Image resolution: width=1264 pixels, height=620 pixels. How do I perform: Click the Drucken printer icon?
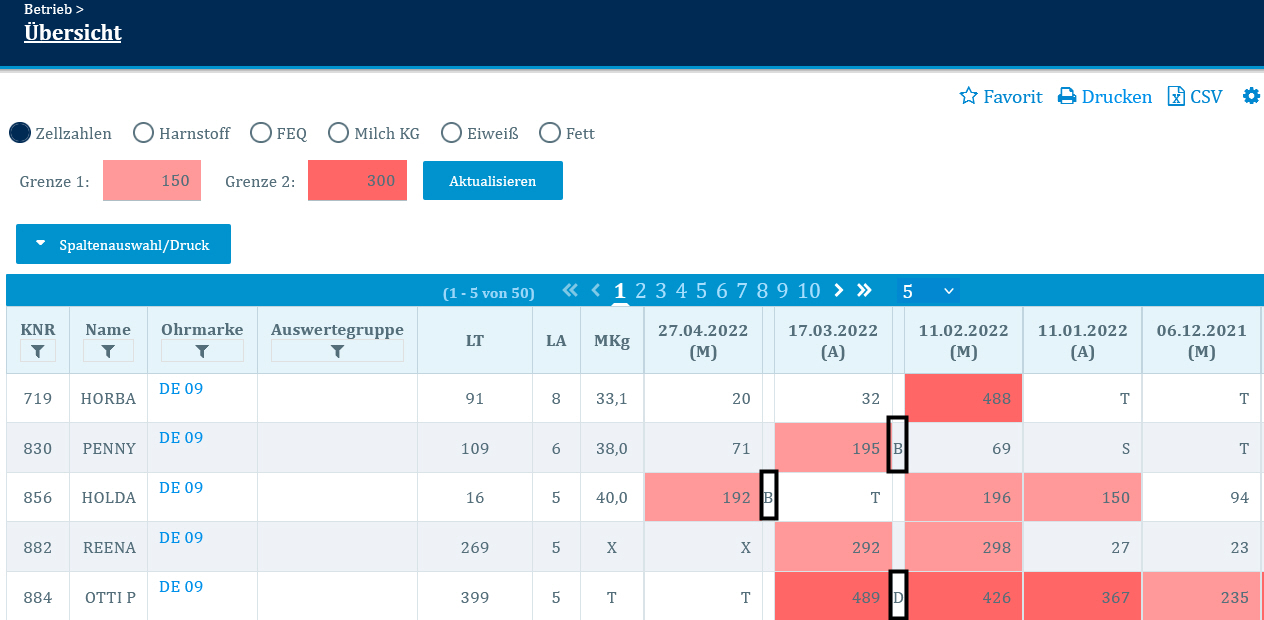pos(1067,97)
